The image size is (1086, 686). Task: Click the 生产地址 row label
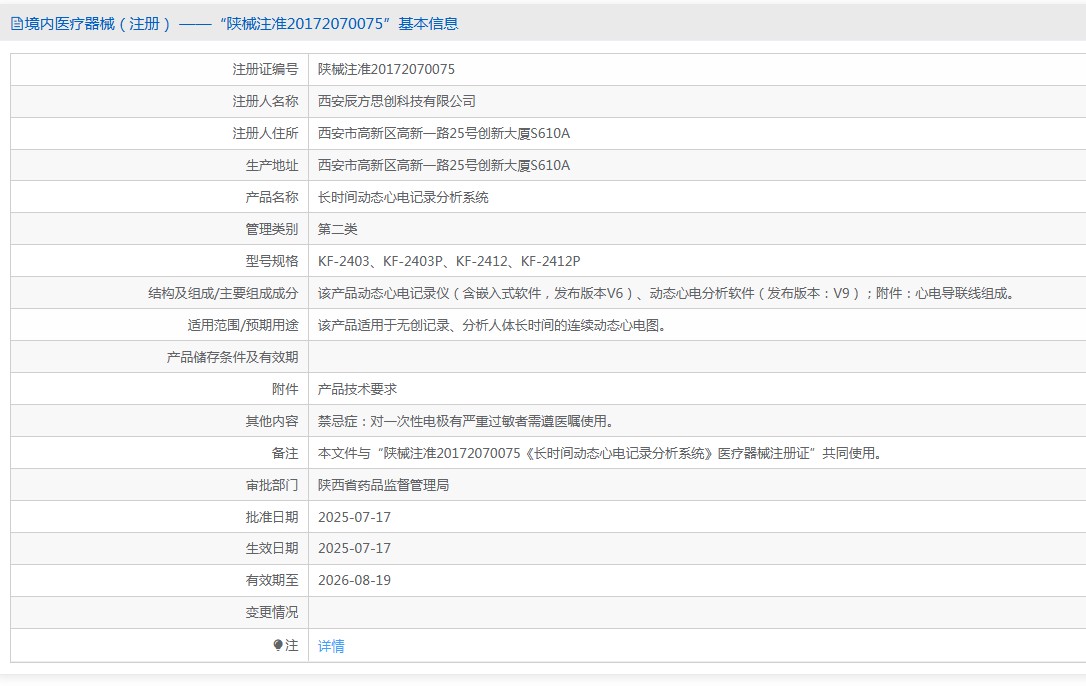(x=271, y=166)
